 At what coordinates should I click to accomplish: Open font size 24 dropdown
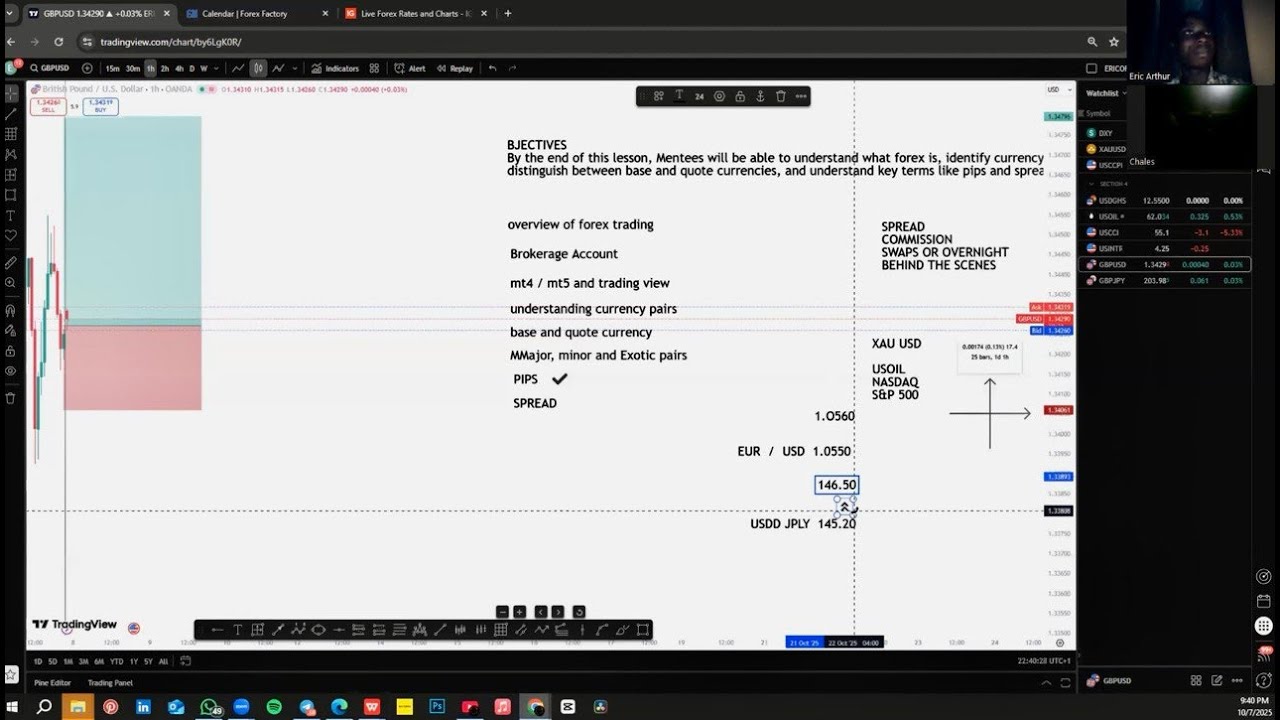(699, 96)
